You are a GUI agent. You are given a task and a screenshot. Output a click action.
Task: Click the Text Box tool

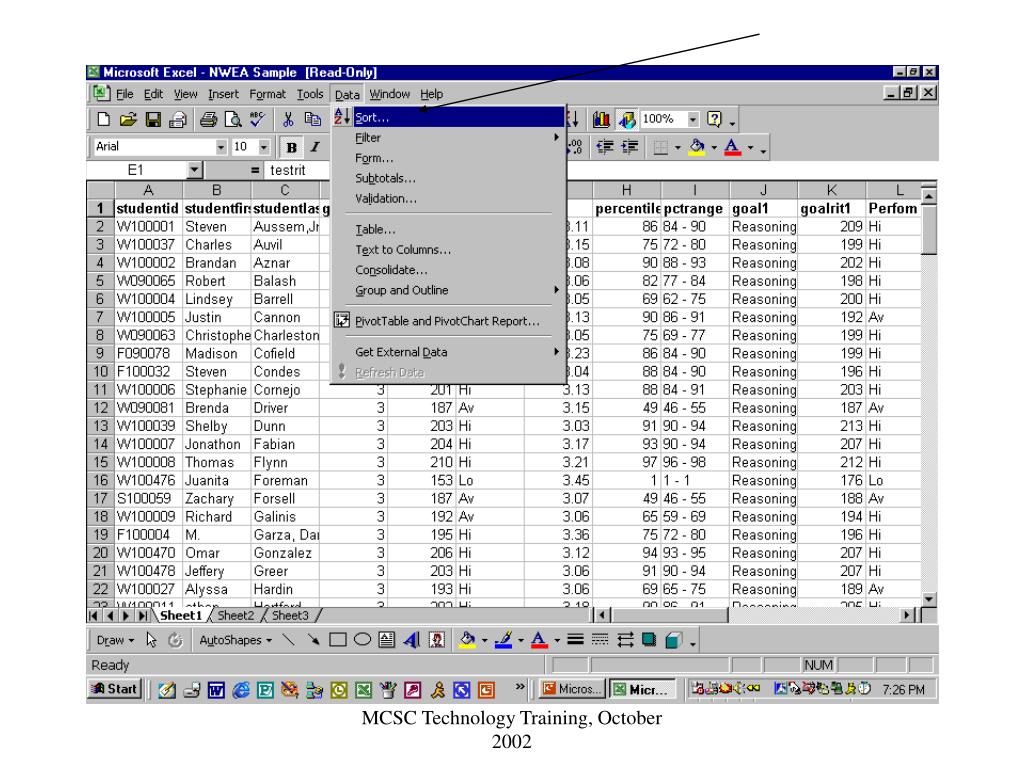click(x=387, y=640)
